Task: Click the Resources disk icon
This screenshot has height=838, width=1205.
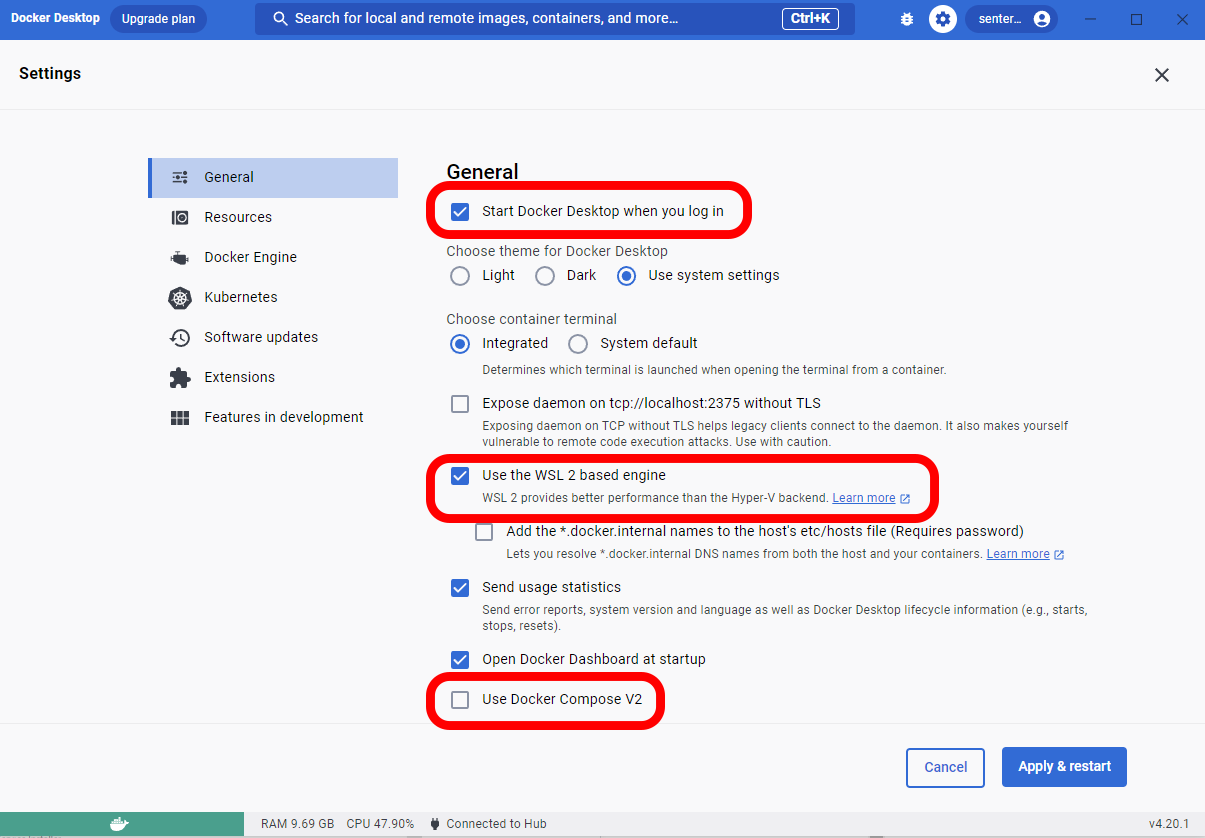Action: [180, 217]
